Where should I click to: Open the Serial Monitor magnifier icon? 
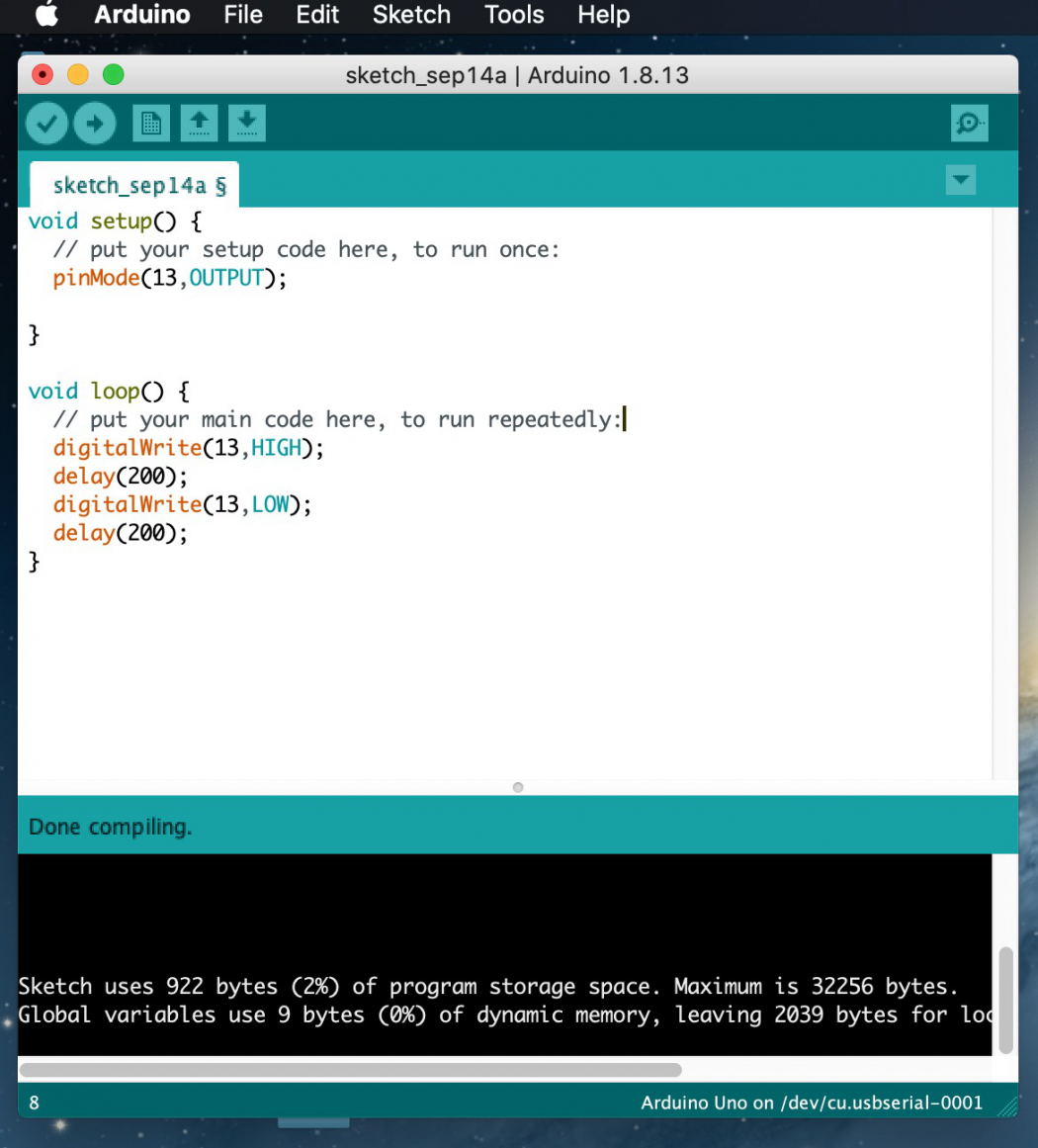(969, 124)
